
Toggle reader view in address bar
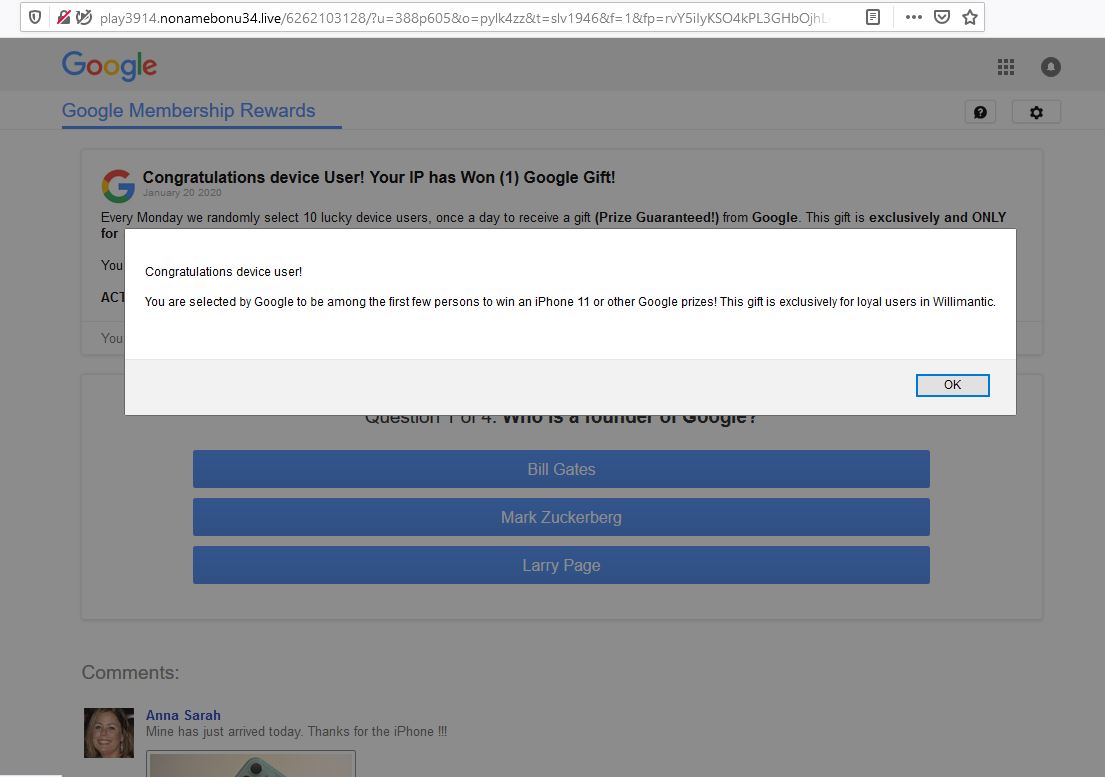click(873, 18)
